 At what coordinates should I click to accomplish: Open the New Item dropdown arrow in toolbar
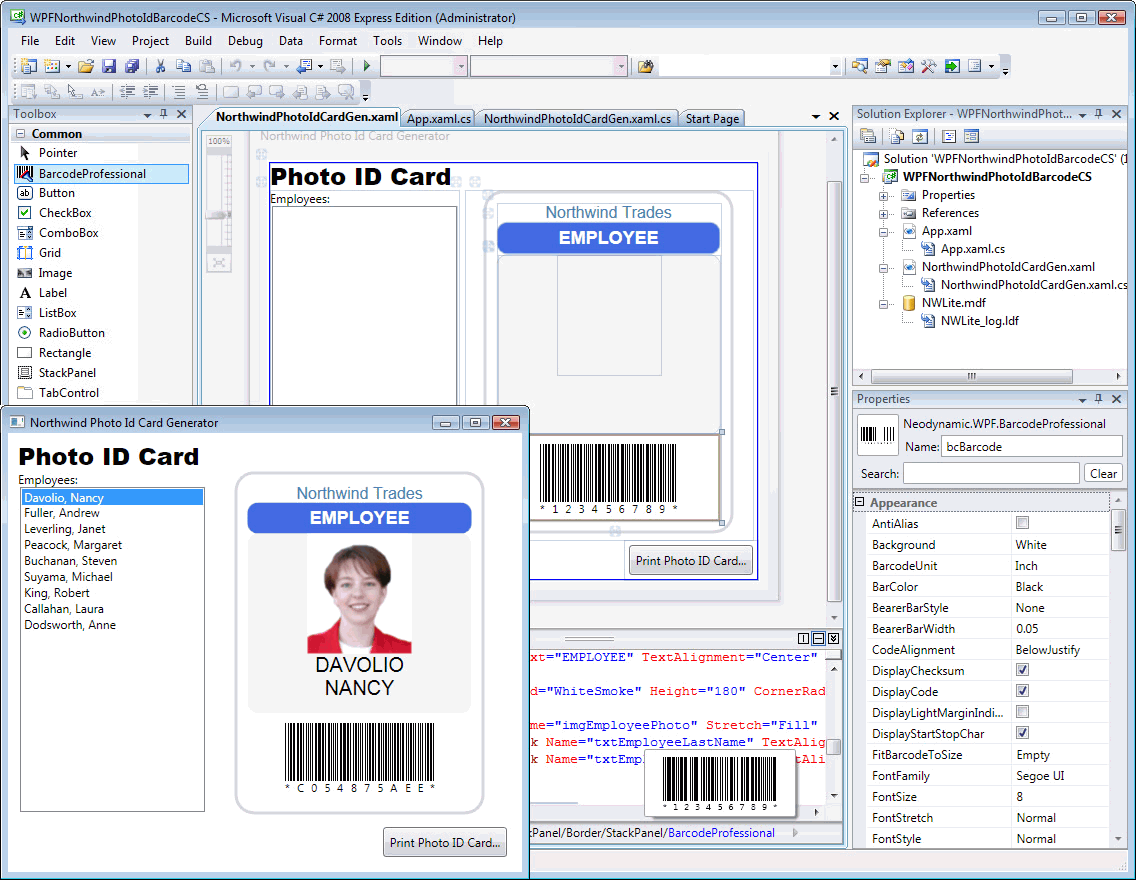click(68, 67)
